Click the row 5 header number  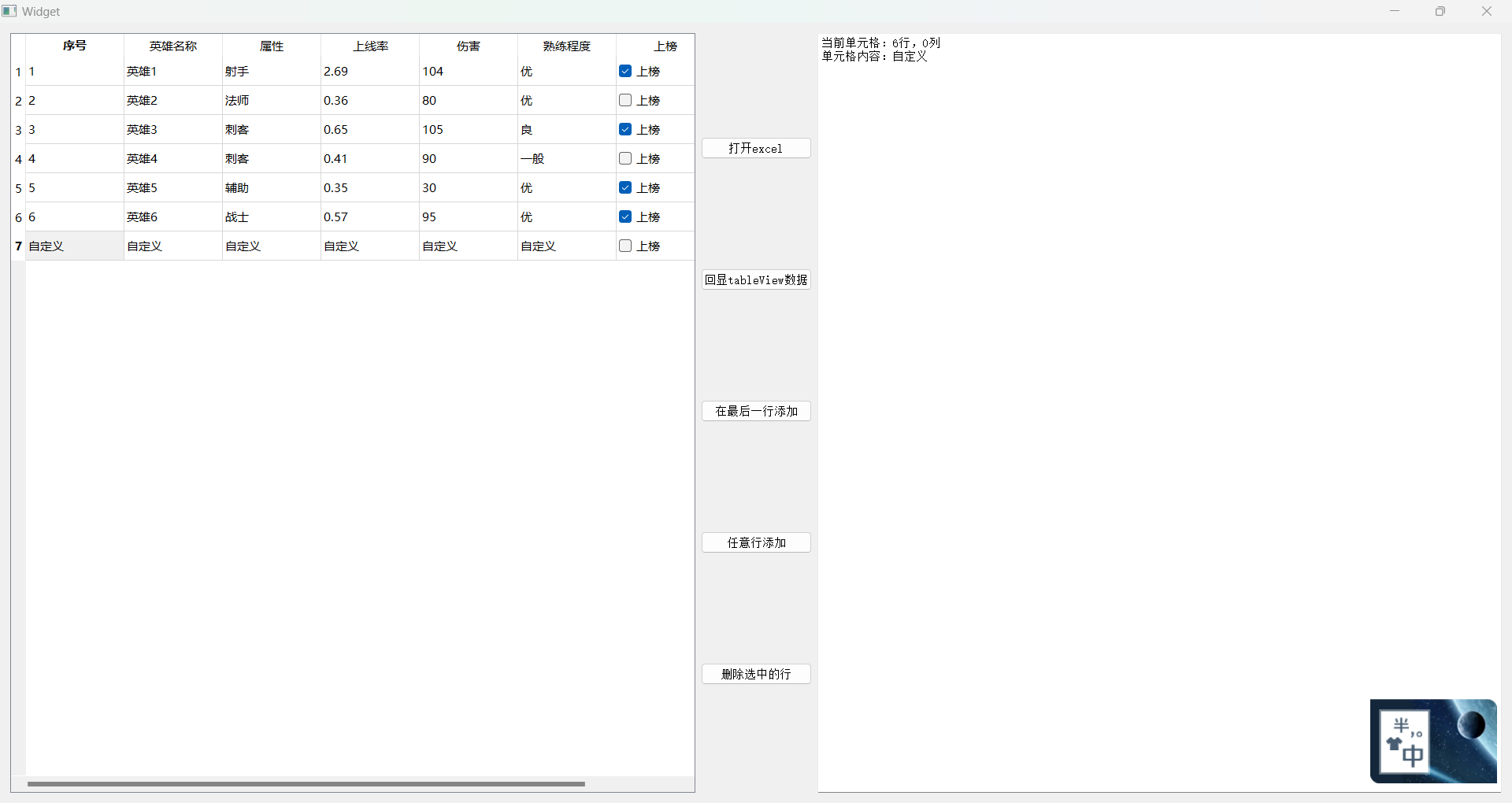click(18, 187)
